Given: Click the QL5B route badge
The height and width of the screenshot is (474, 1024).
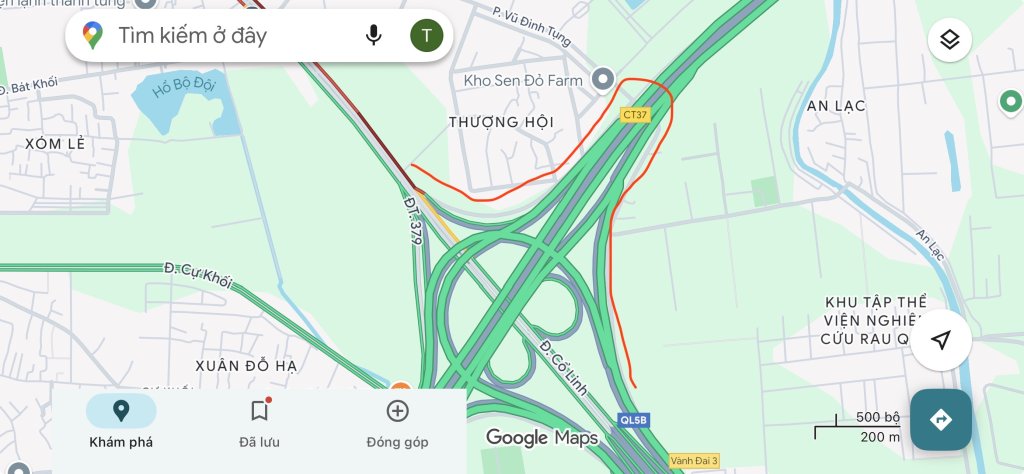Looking at the screenshot, I should tap(633, 420).
